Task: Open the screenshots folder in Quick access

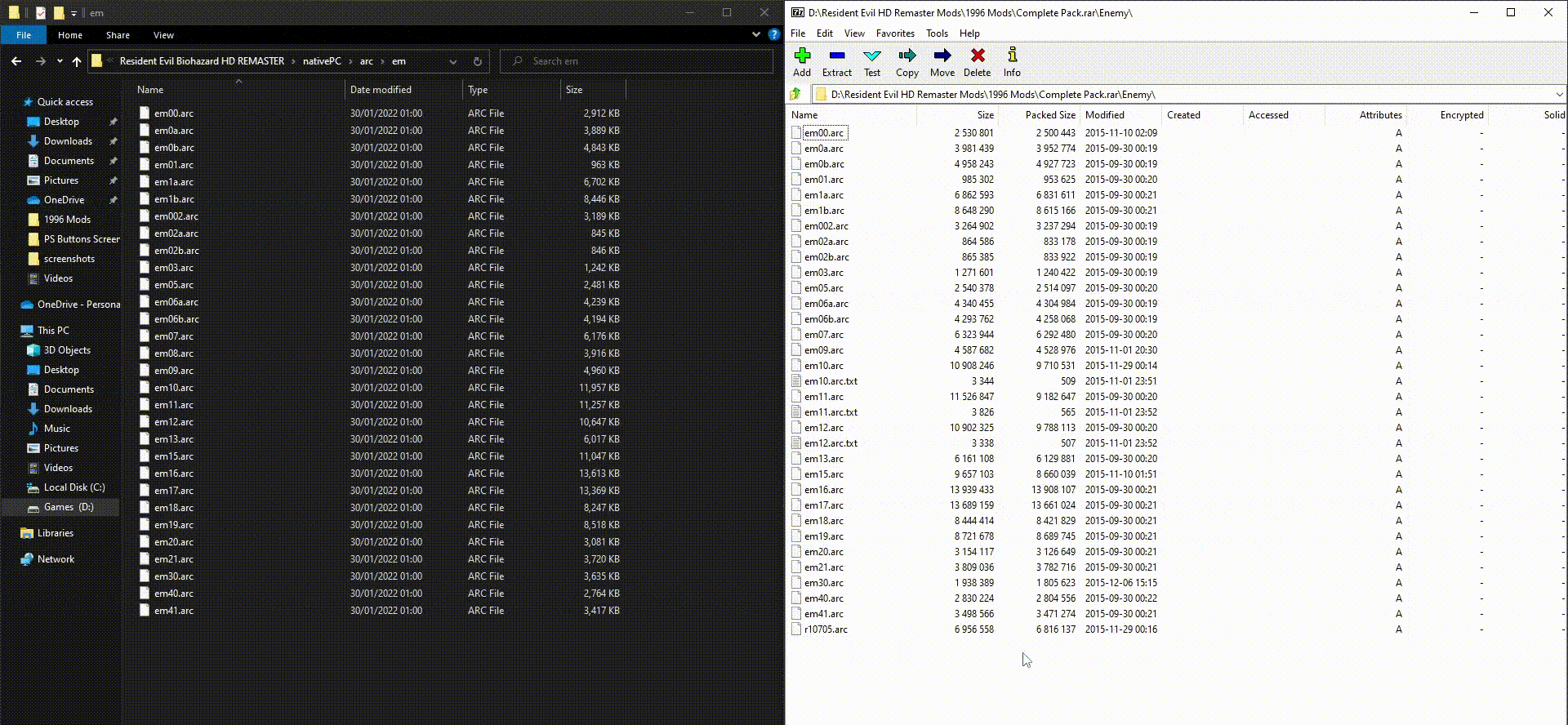Action: (x=69, y=259)
